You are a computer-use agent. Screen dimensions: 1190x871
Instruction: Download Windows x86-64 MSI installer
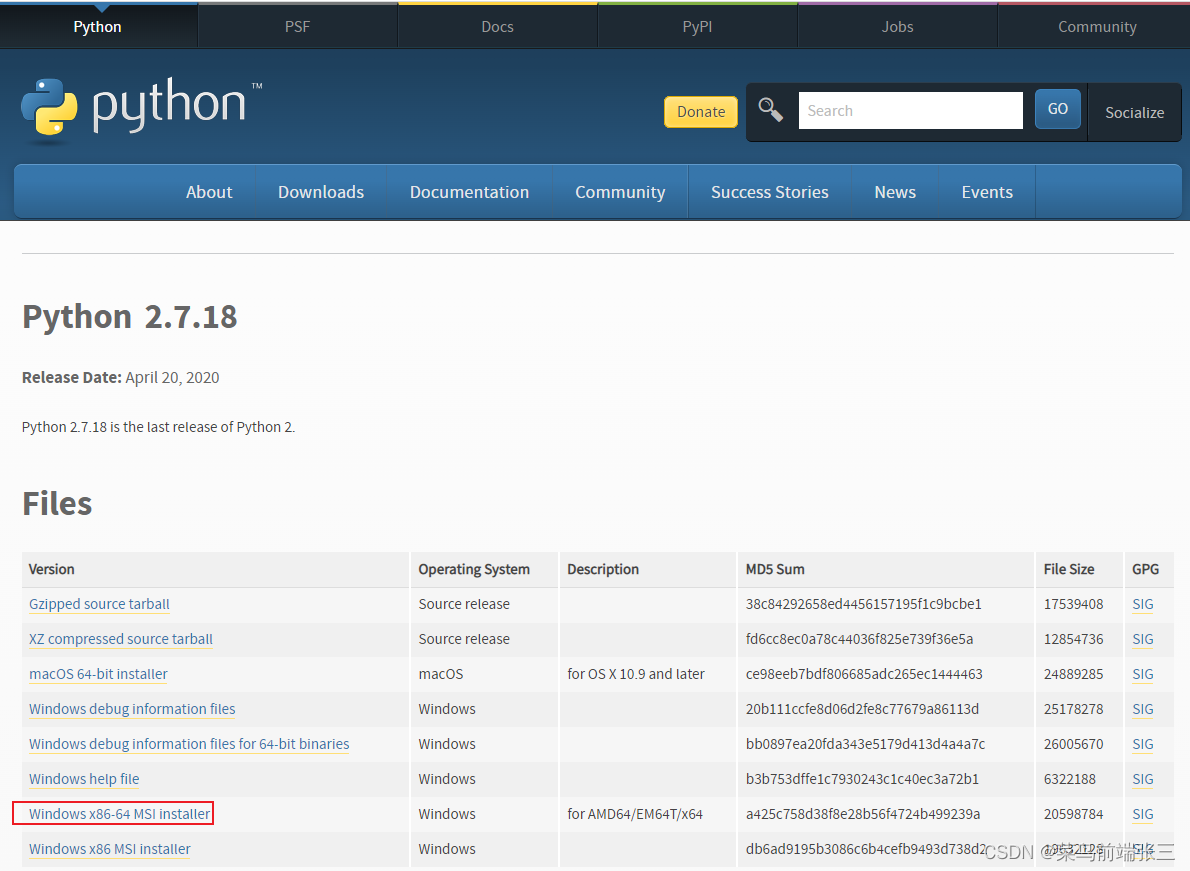click(119, 813)
